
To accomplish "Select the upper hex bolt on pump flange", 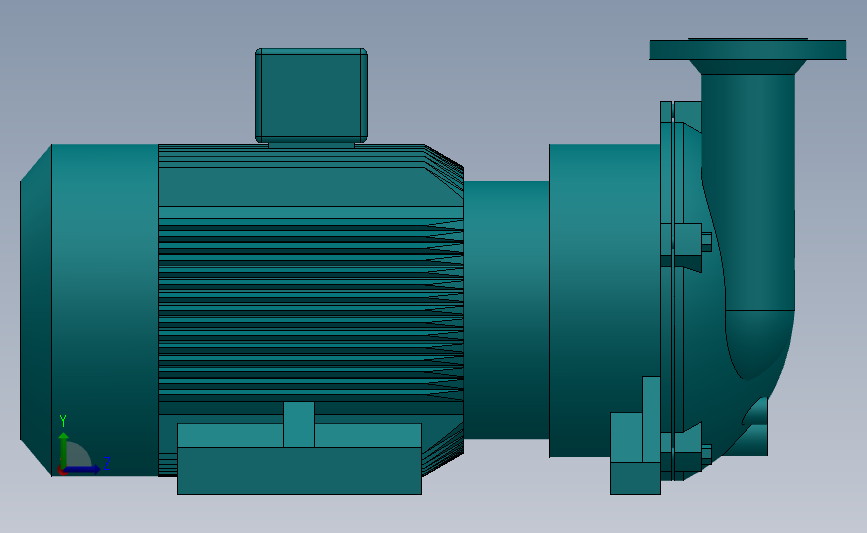I will click(x=707, y=242).
